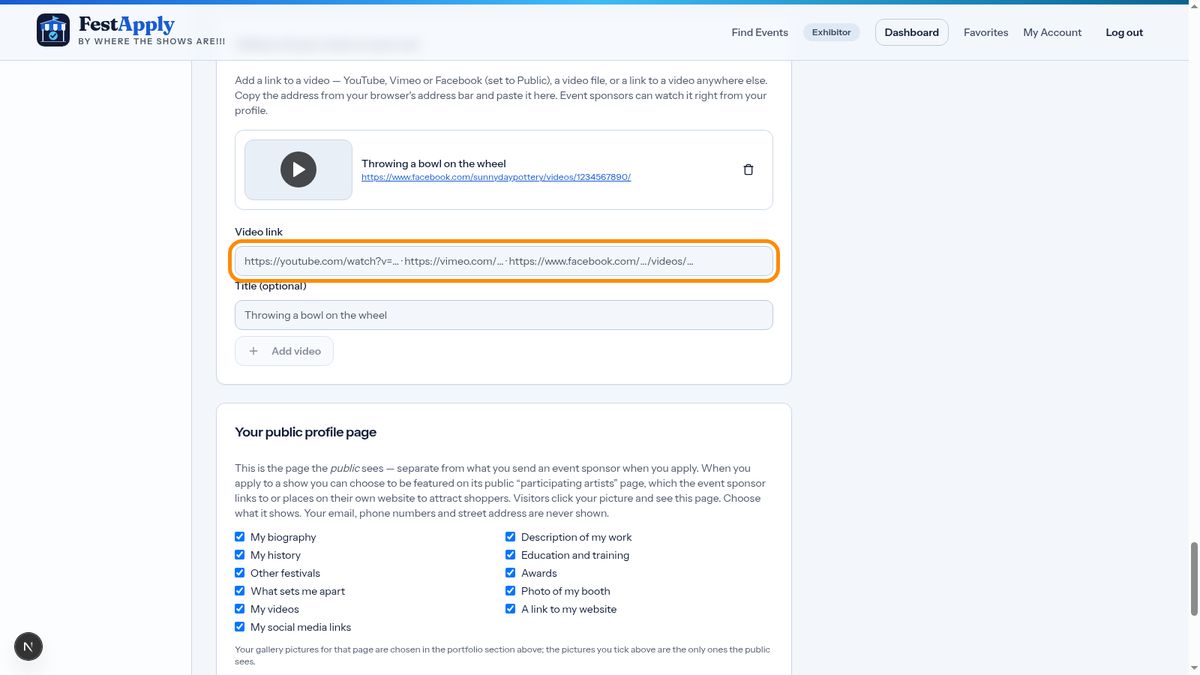Open the Facebook video URL link
The height and width of the screenshot is (675, 1200).
[496, 177]
